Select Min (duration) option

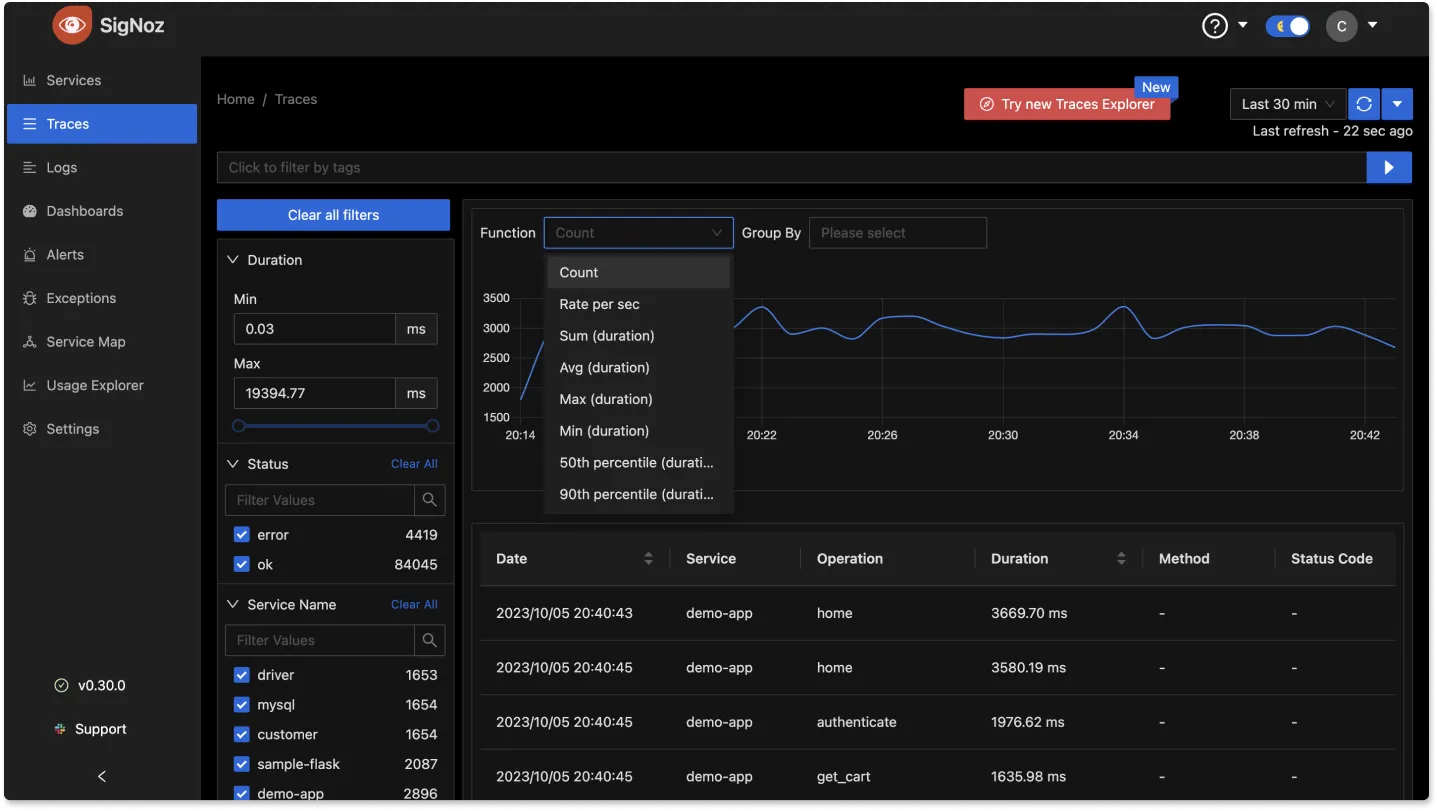click(x=639, y=431)
